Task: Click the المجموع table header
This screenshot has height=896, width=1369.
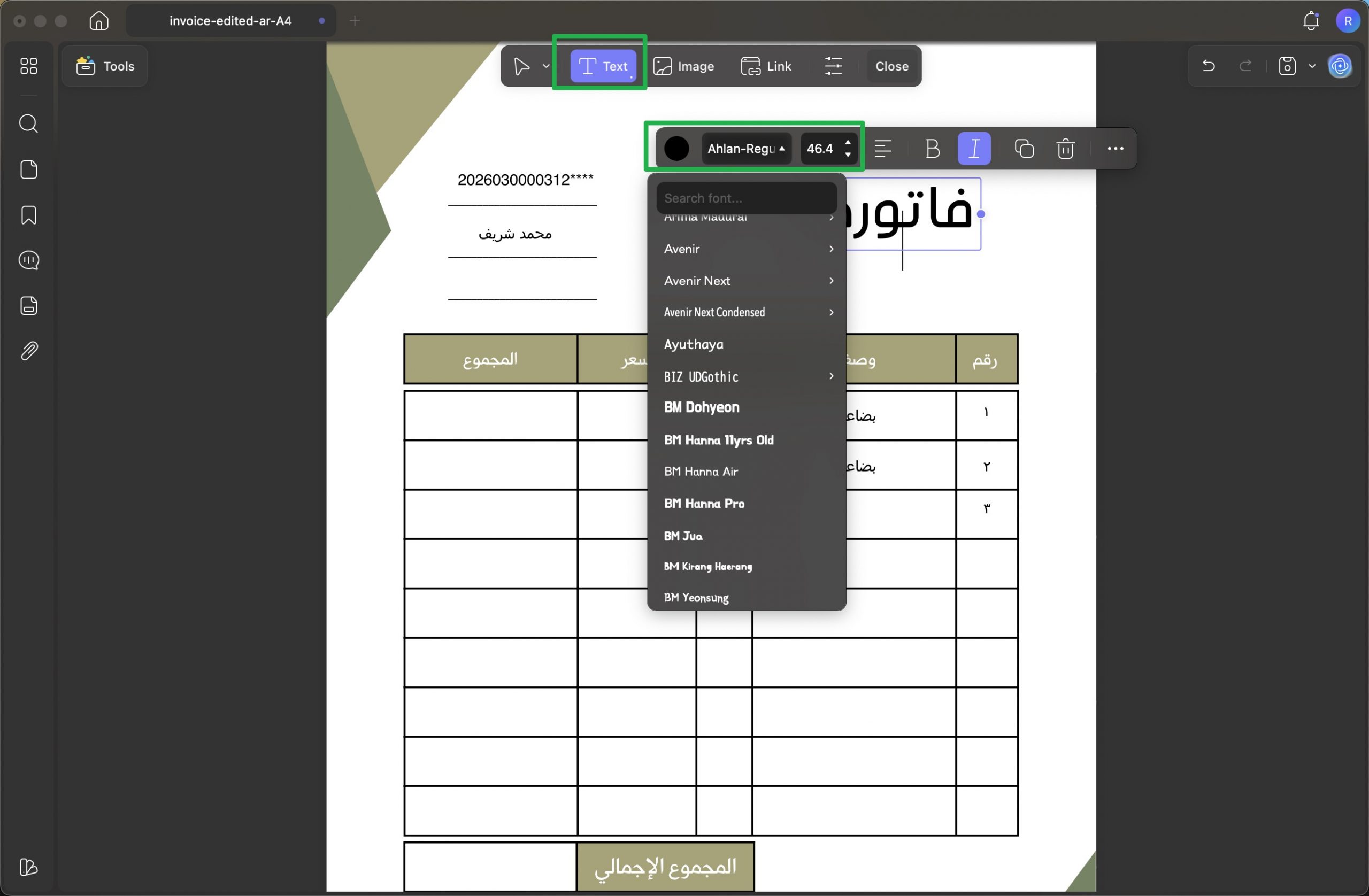Action: [x=490, y=359]
